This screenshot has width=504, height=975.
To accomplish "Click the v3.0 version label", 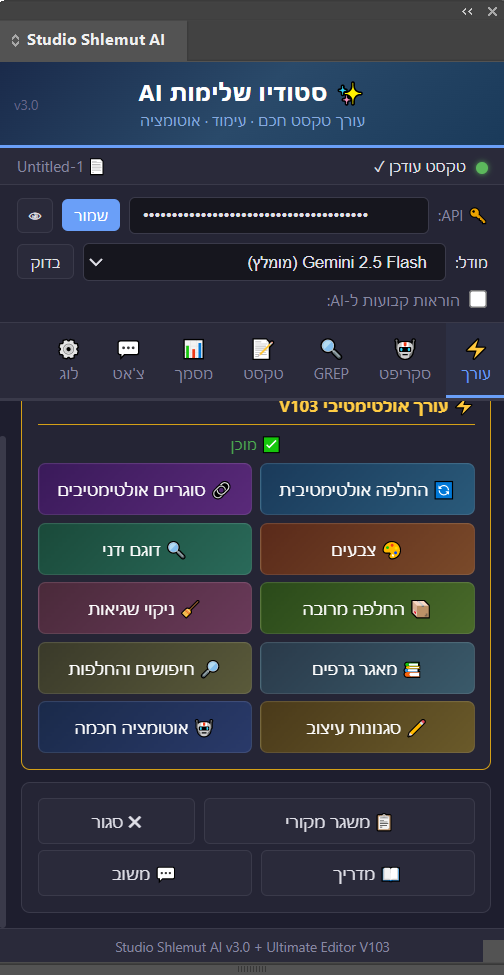I will (26, 105).
